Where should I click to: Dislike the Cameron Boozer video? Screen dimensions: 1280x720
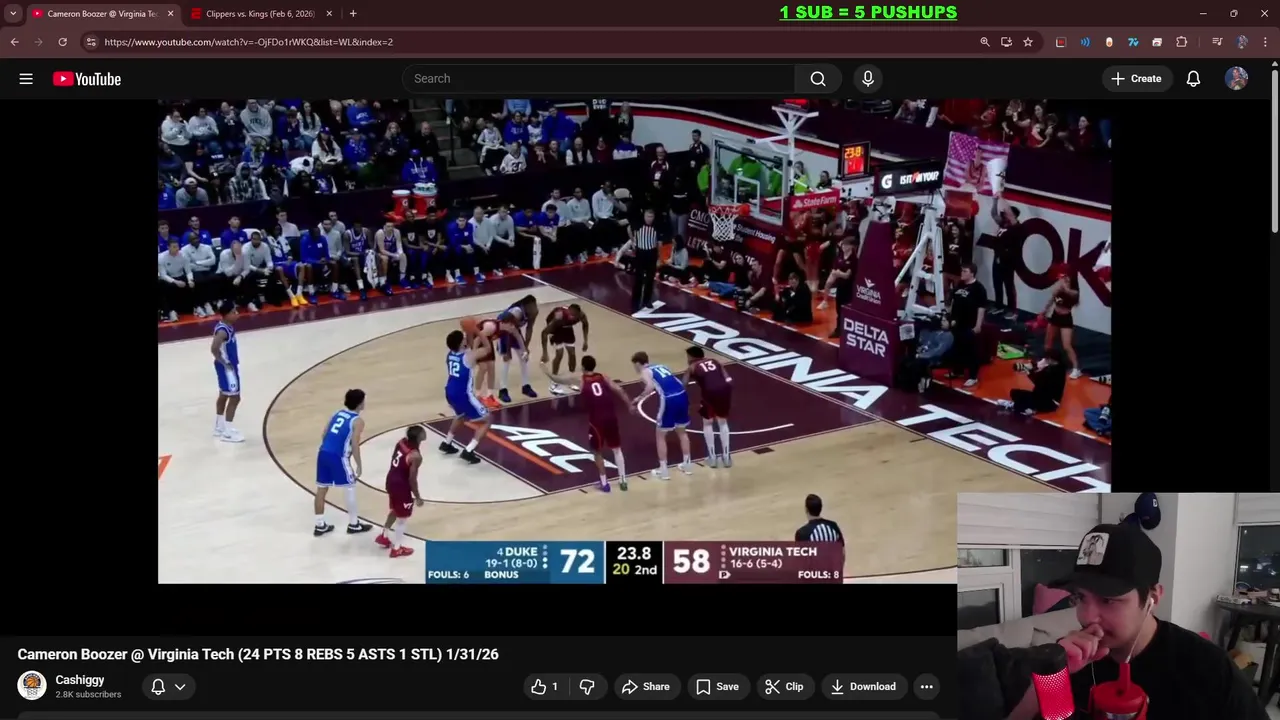pyautogui.click(x=587, y=687)
